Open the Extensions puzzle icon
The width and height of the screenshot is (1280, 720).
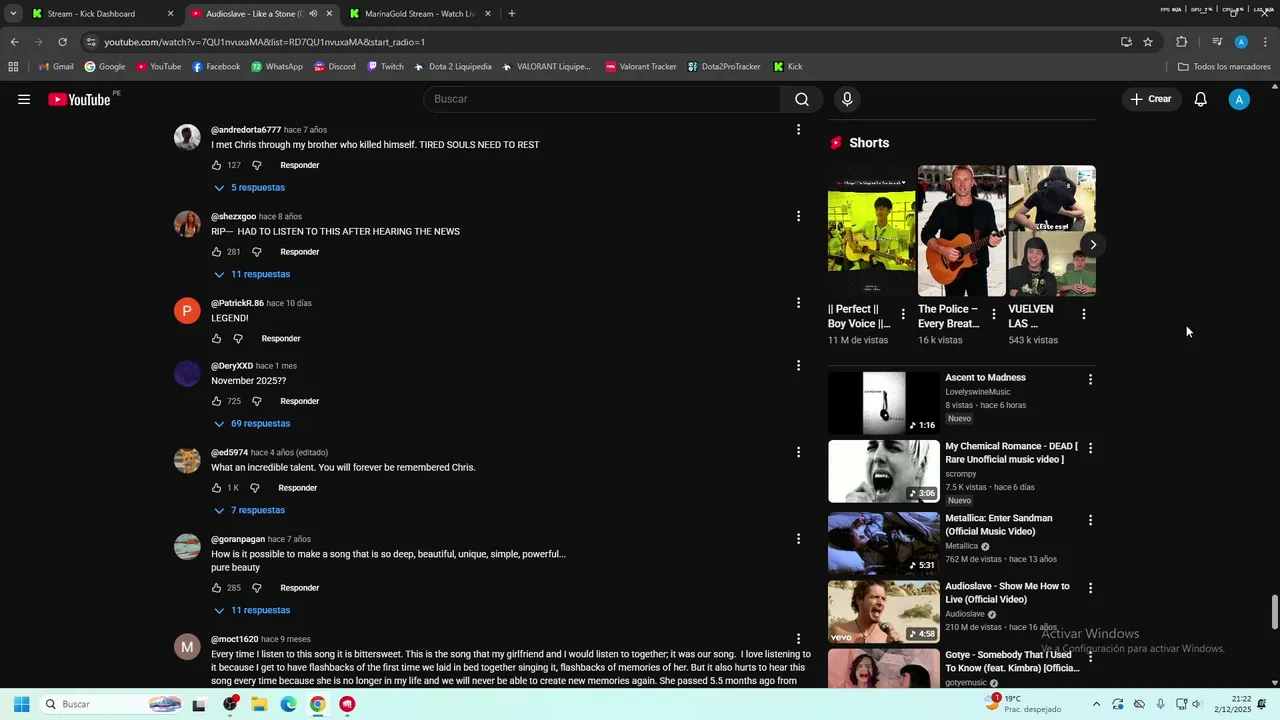[1182, 42]
